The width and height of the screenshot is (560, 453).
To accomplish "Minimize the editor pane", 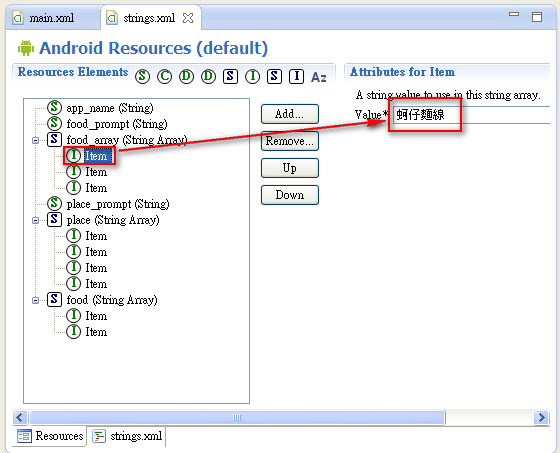I will point(514,14).
